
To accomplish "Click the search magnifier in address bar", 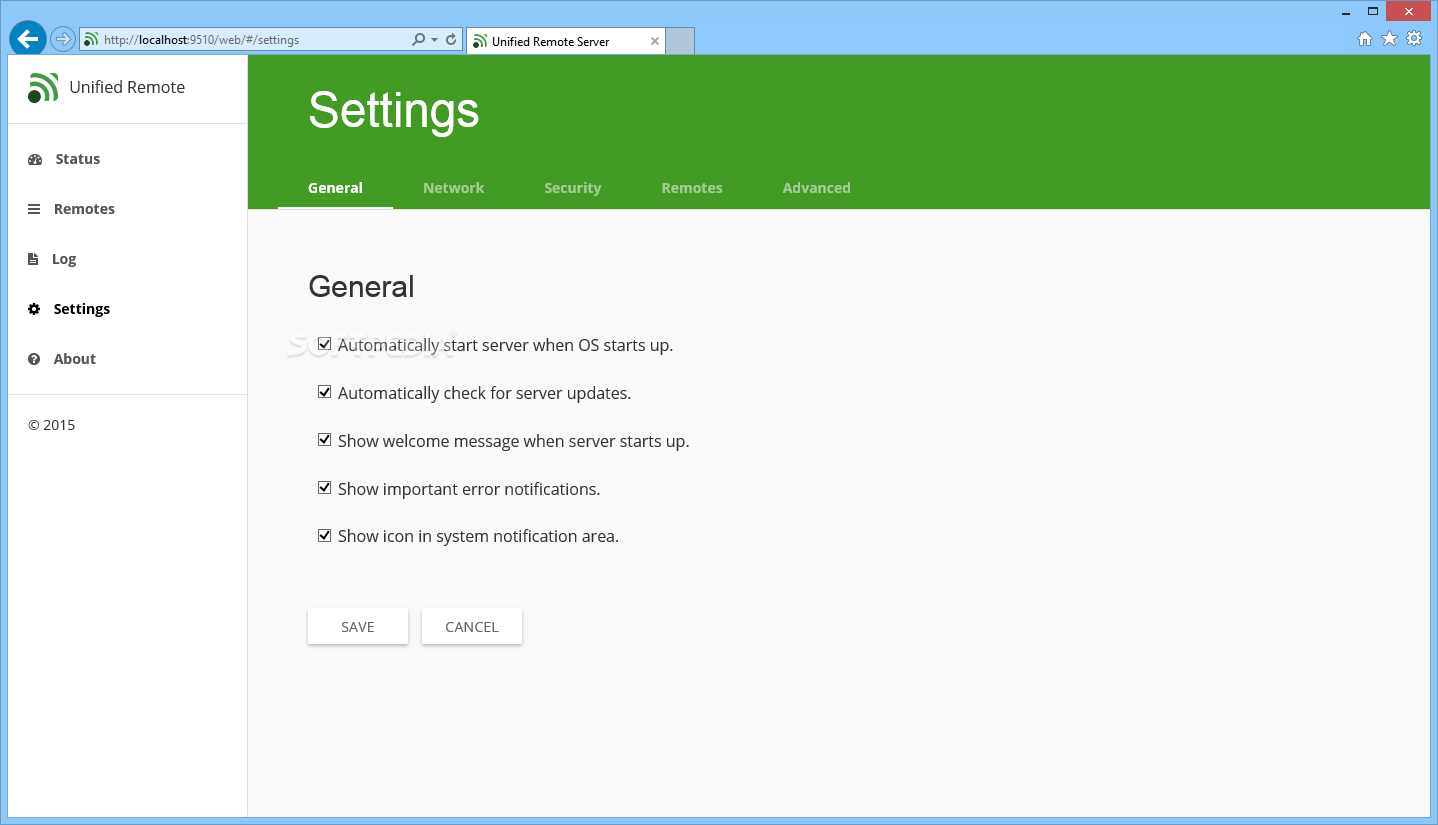I will click(419, 40).
